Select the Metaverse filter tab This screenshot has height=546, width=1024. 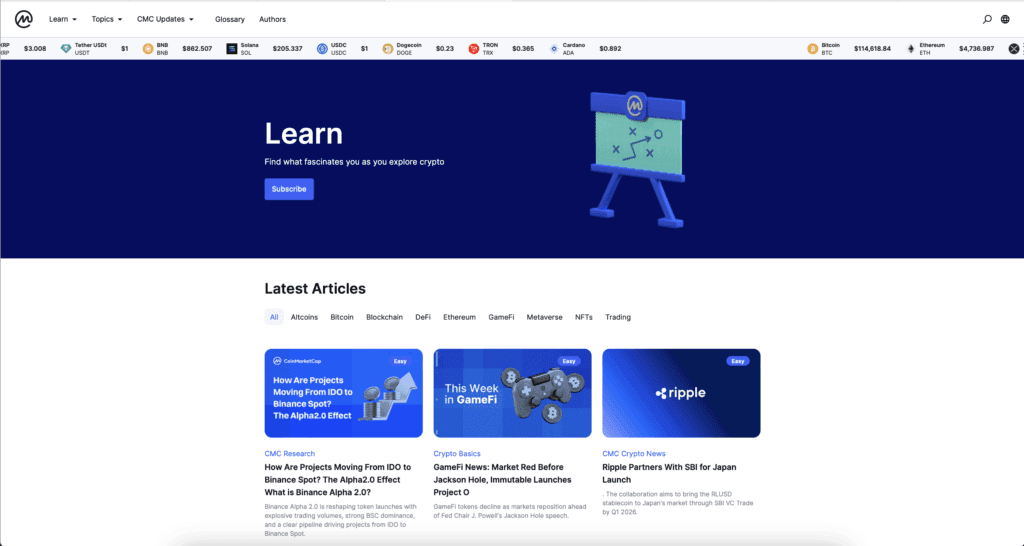544,317
